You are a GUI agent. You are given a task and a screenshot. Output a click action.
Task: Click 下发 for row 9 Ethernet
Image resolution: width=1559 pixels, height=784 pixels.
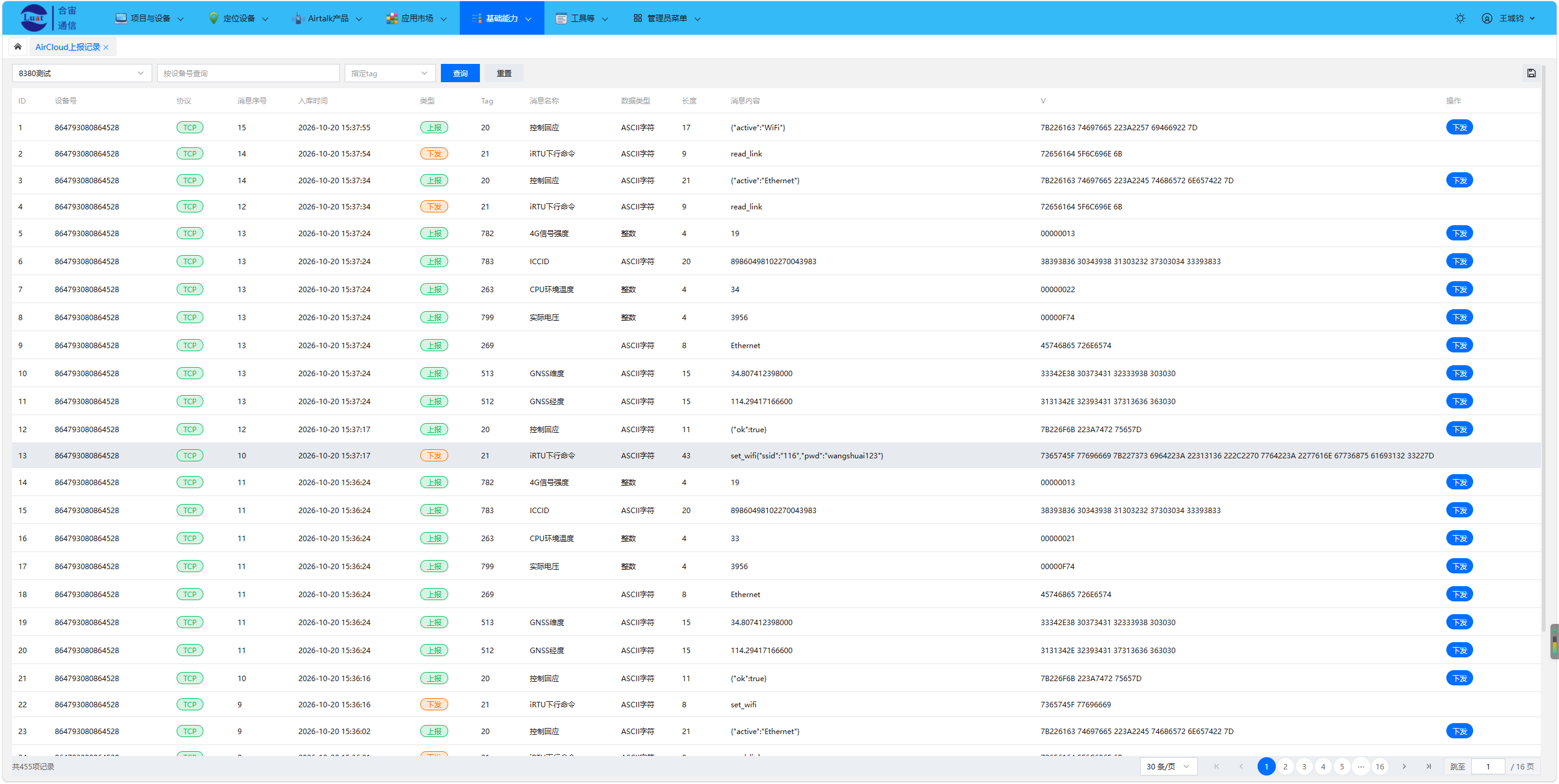pos(1459,345)
